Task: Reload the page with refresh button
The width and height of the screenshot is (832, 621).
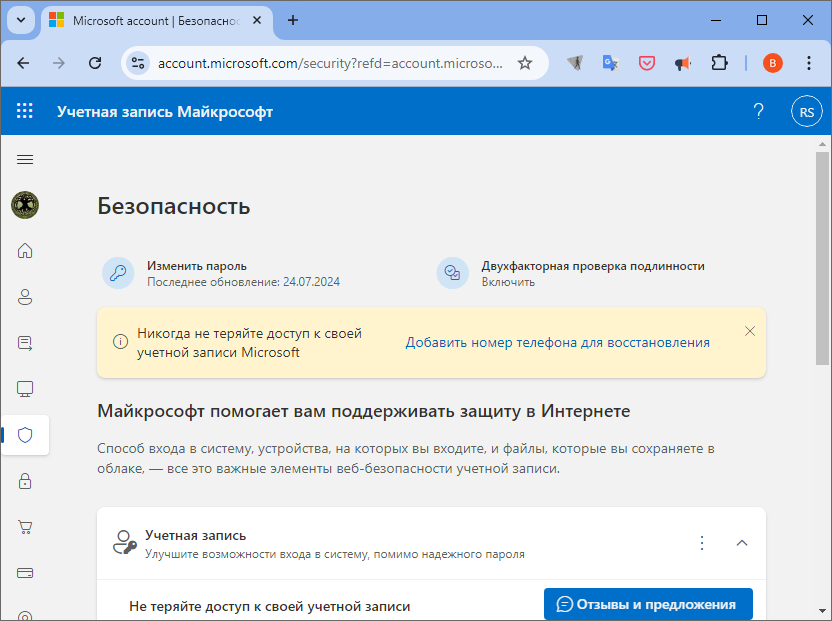Action: [x=95, y=63]
